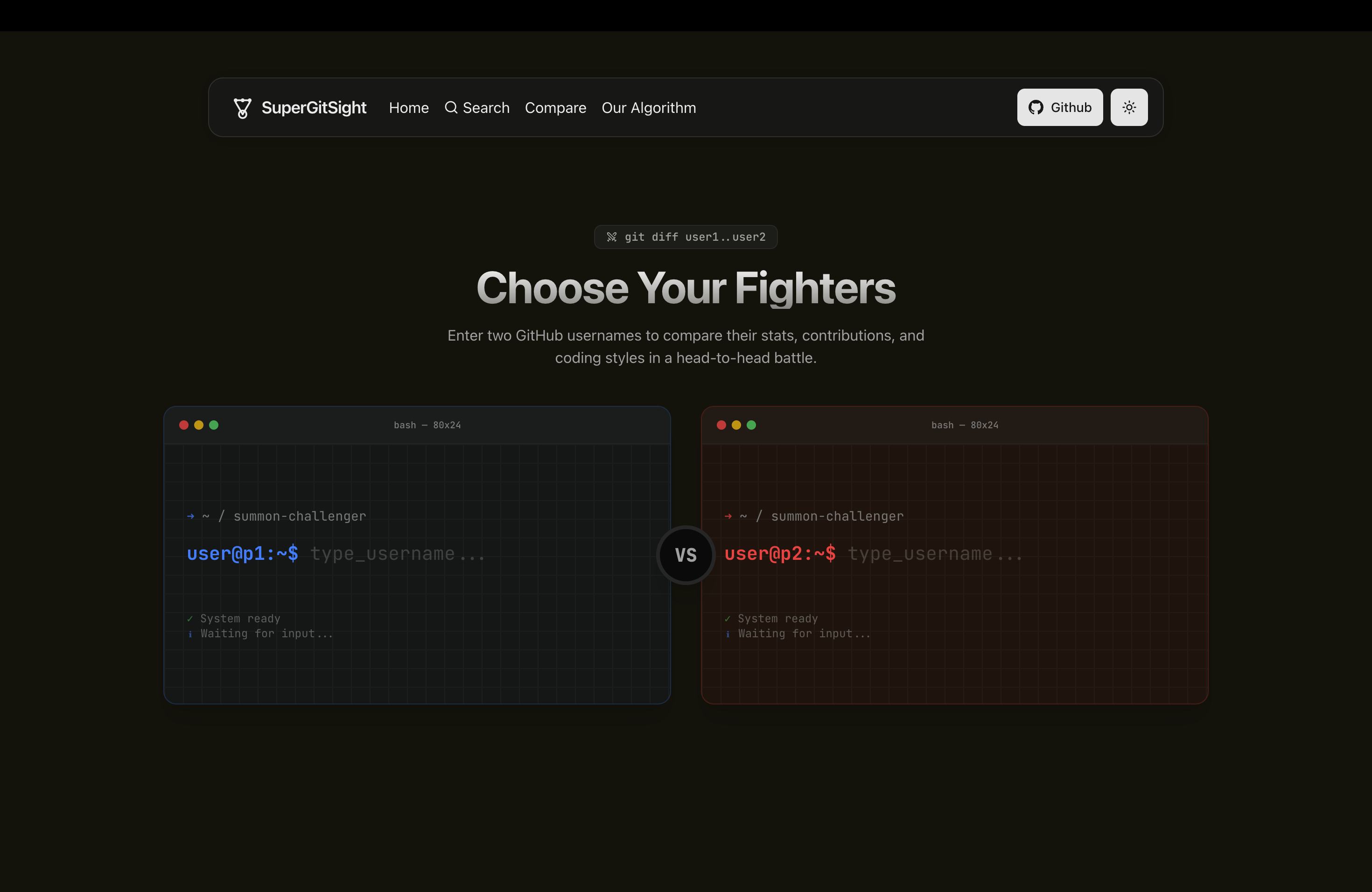
Task: Switch to the Compare section
Action: (x=555, y=107)
